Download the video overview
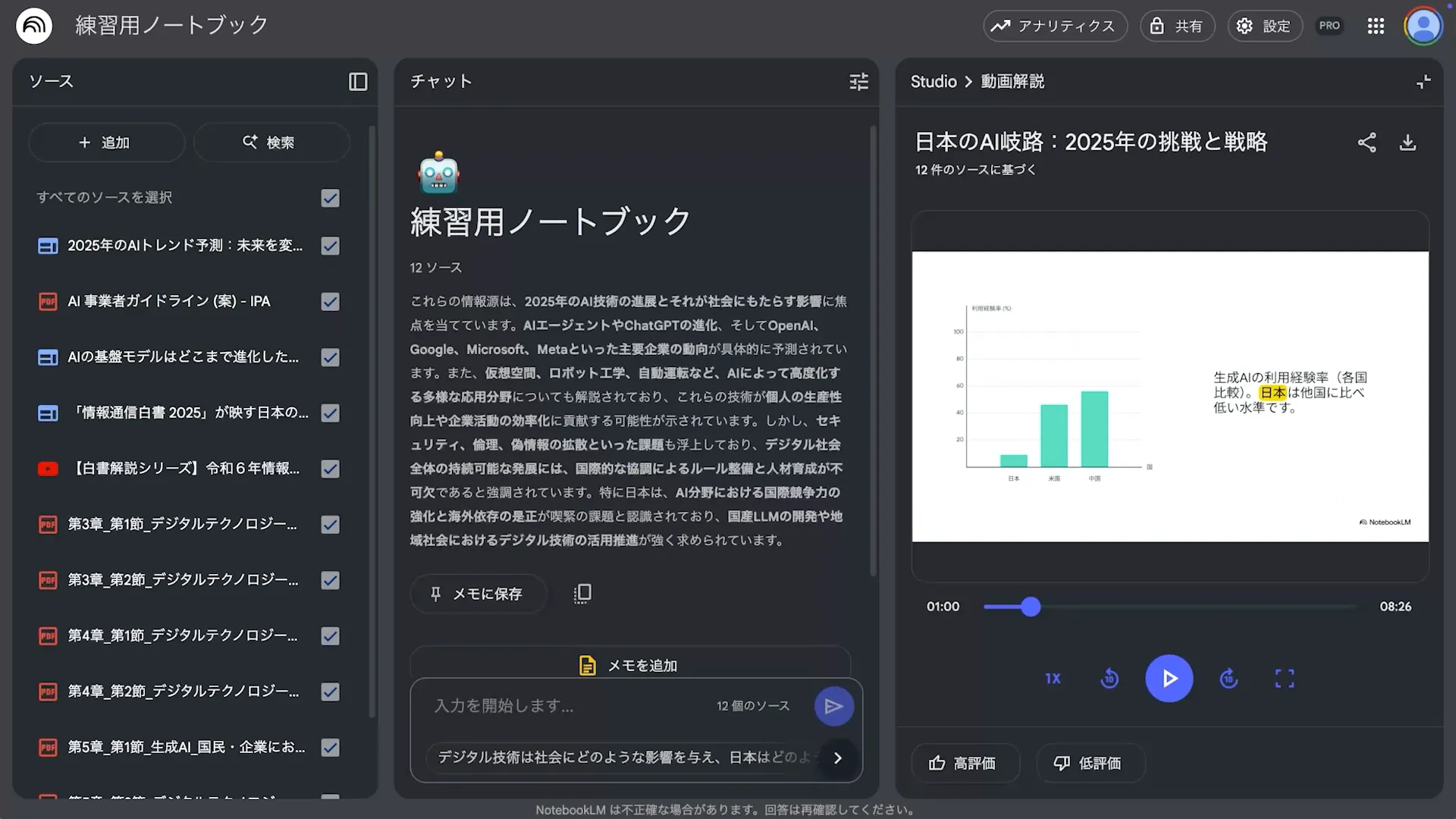This screenshot has height=819, width=1456. click(1407, 142)
